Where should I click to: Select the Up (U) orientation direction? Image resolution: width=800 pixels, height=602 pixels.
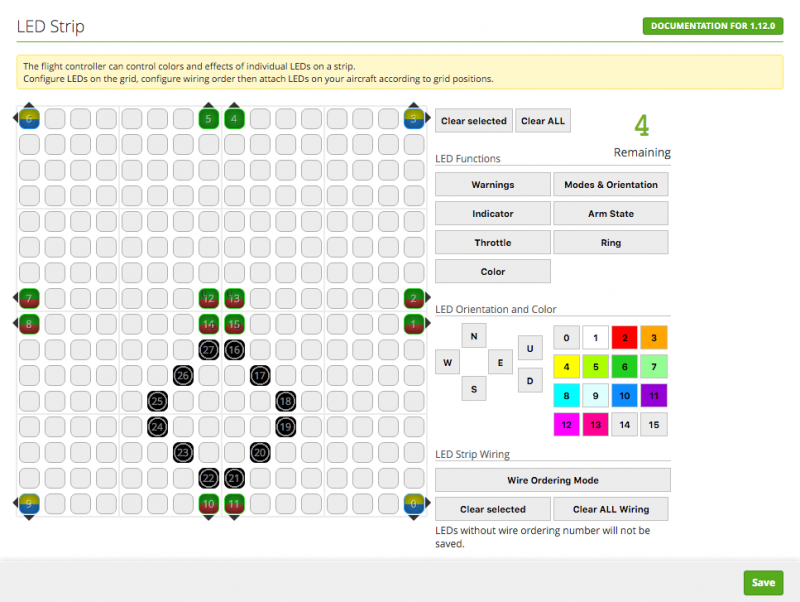pyautogui.click(x=530, y=349)
